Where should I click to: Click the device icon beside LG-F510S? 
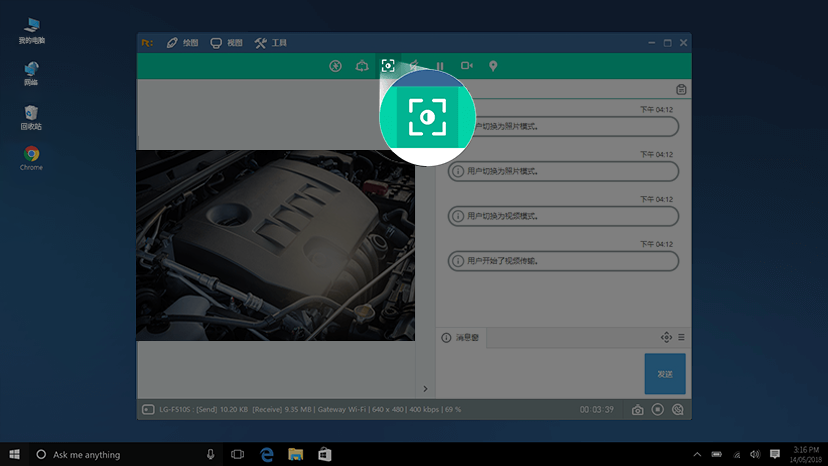[148, 409]
